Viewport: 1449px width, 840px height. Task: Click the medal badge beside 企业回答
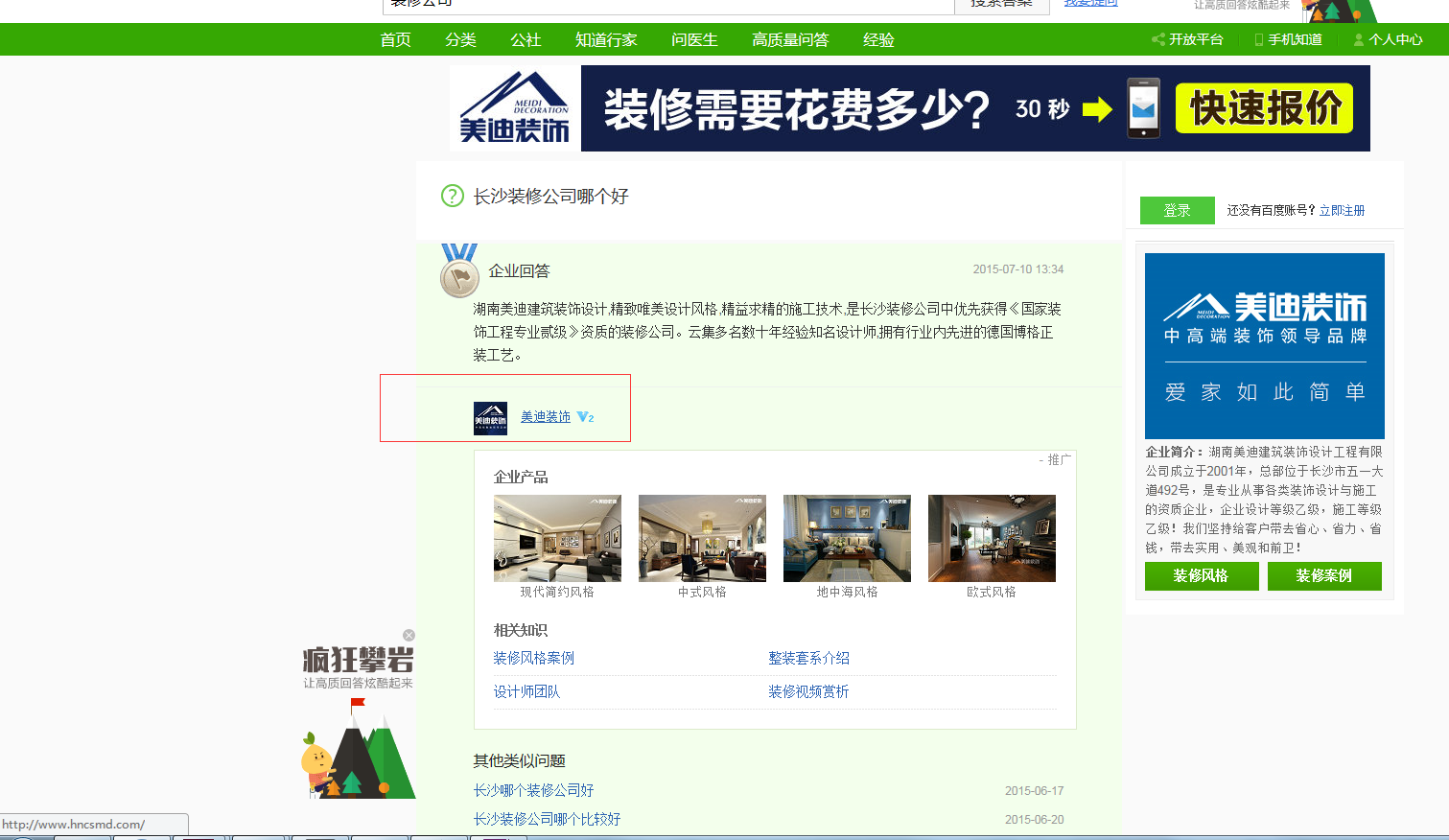point(459,270)
